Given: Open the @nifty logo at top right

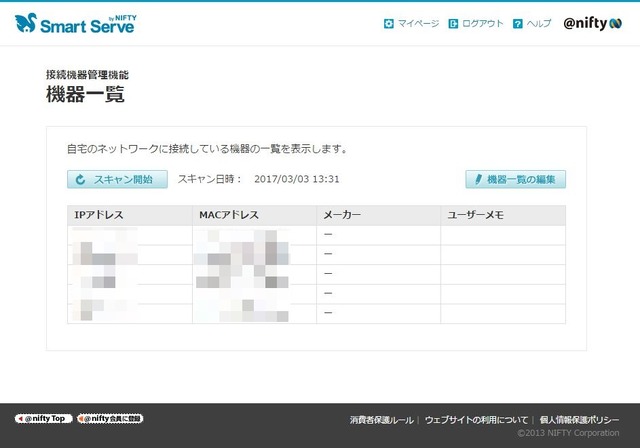Looking at the screenshot, I should click(x=592, y=23).
